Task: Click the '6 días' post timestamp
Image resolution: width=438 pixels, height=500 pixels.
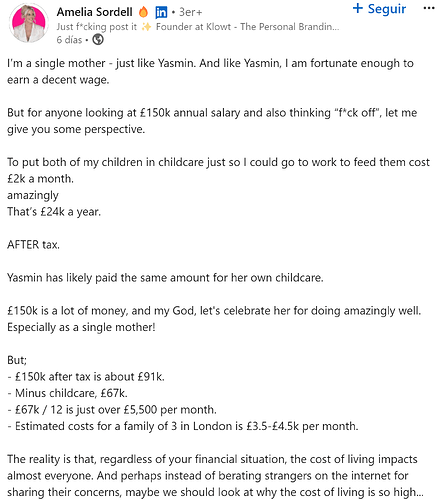Action: click(69, 40)
